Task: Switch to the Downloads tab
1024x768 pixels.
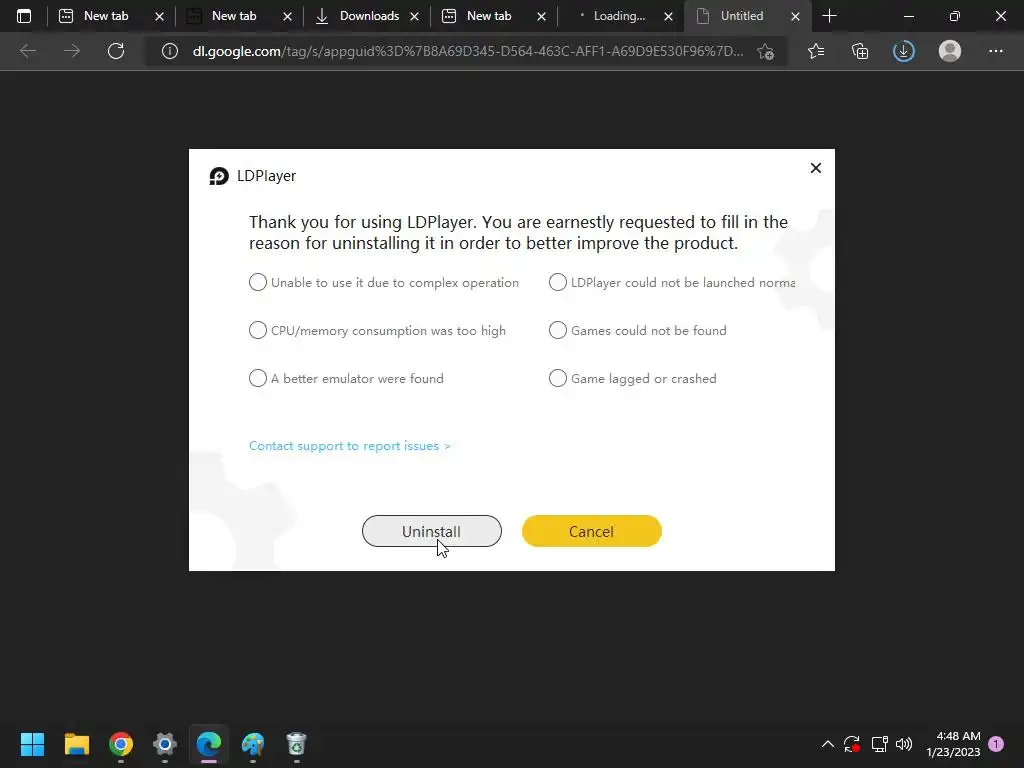Action: click(367, 16)
